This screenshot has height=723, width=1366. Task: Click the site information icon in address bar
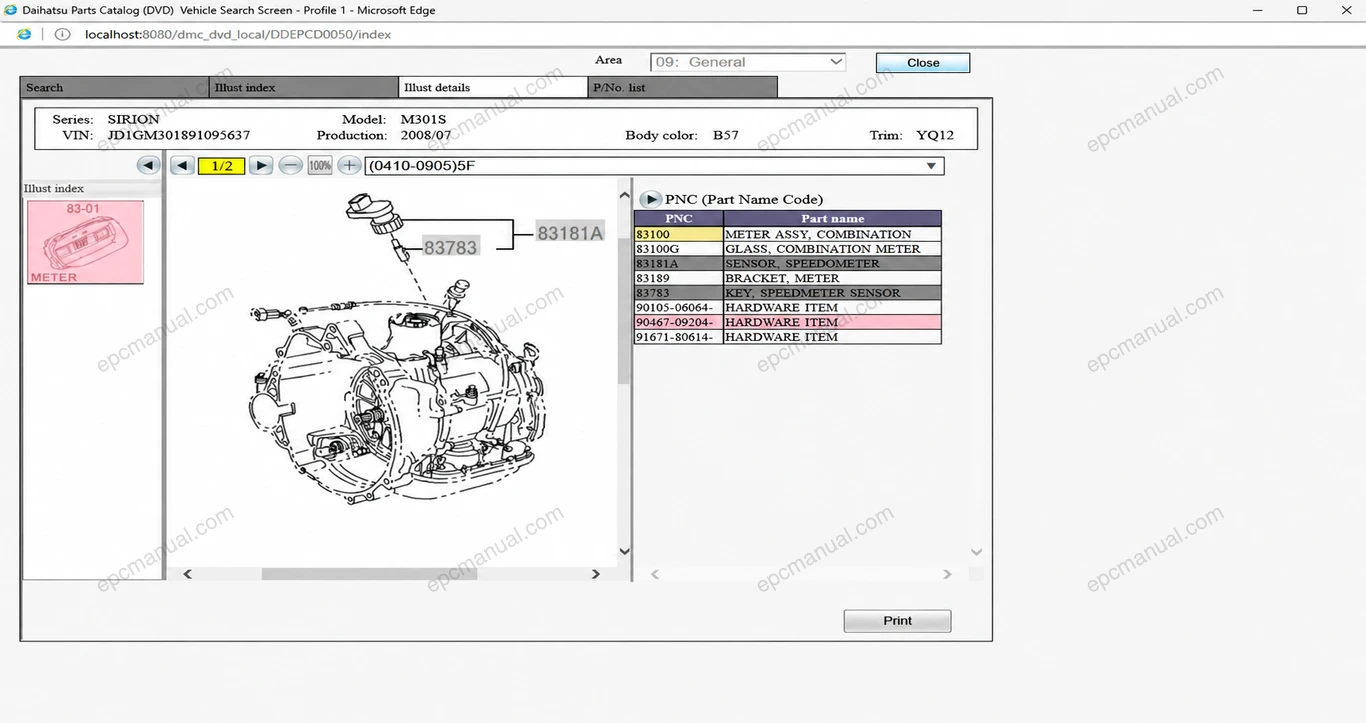tap(62, 34)
